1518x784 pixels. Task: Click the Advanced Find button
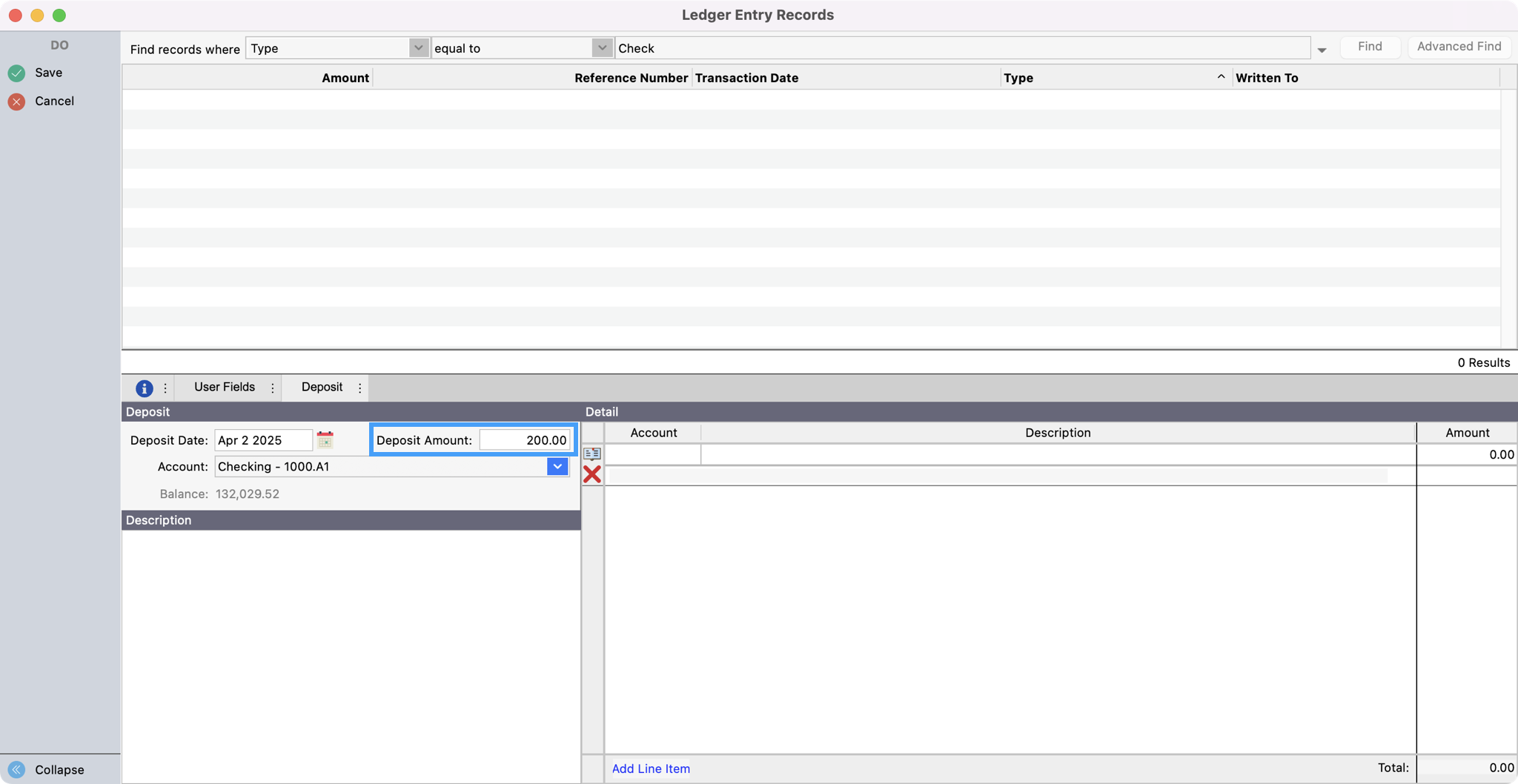point(1459,47)
